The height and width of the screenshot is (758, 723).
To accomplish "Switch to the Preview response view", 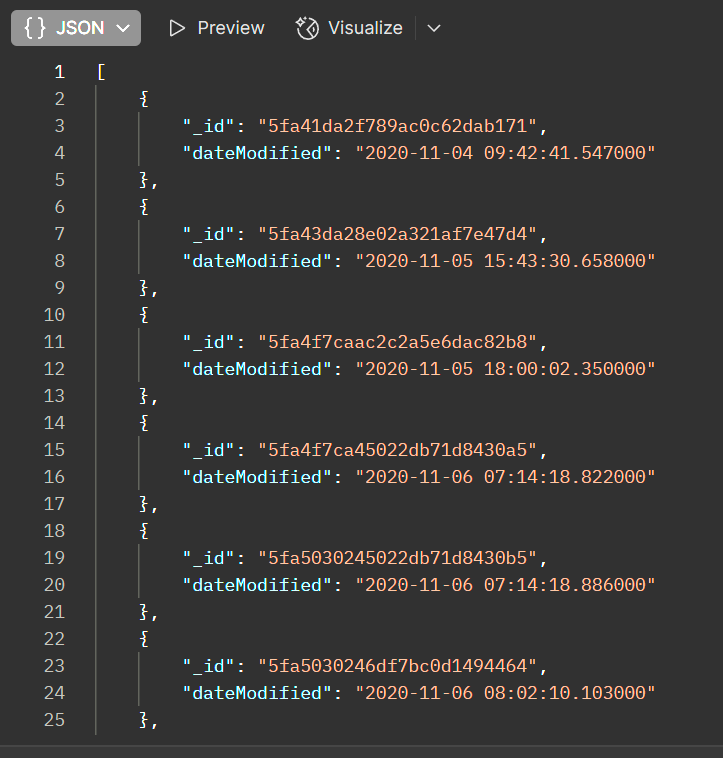I will (x=230, y=28).
